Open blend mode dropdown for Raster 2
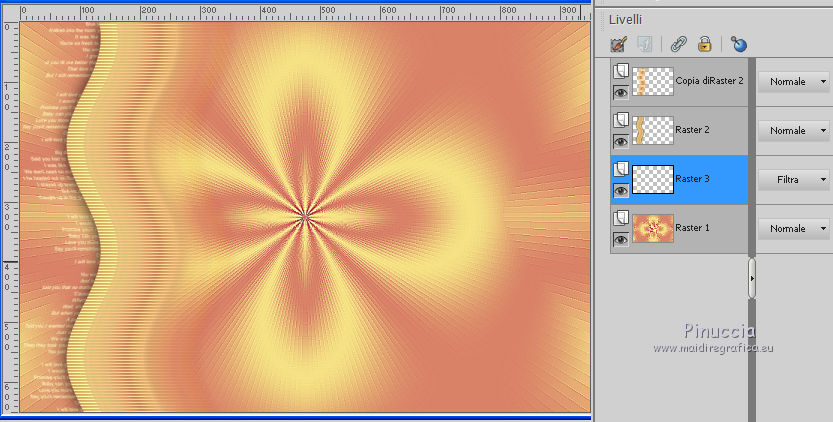Screen dimensions: 833x422 point(794,131)
